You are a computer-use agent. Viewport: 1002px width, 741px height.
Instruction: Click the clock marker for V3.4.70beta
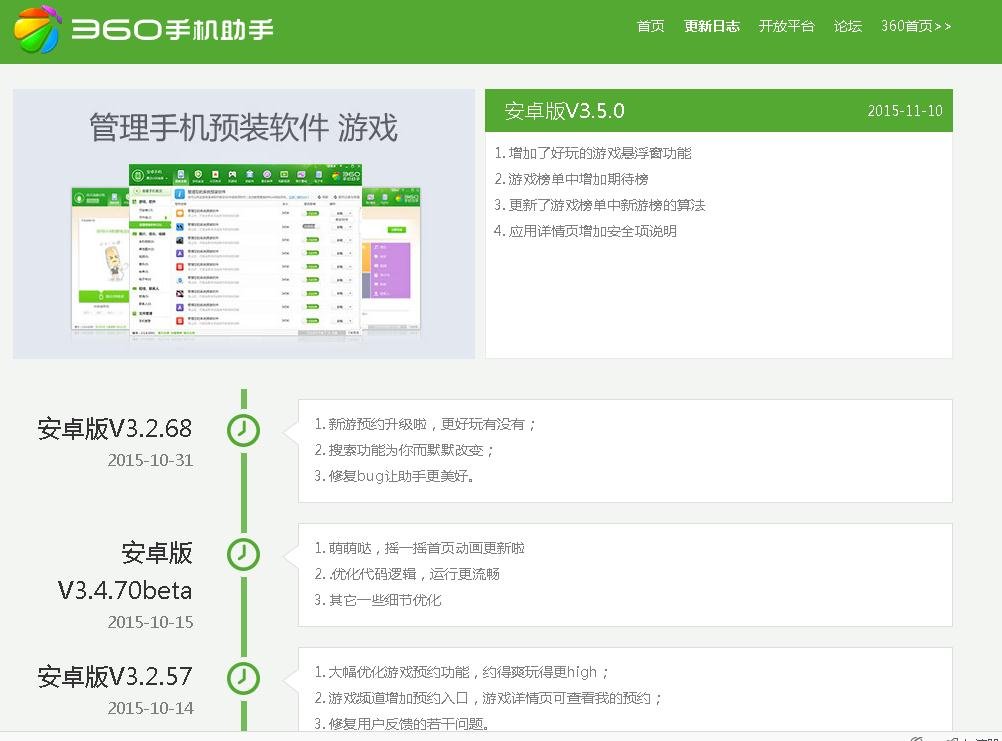pos(243,554)
